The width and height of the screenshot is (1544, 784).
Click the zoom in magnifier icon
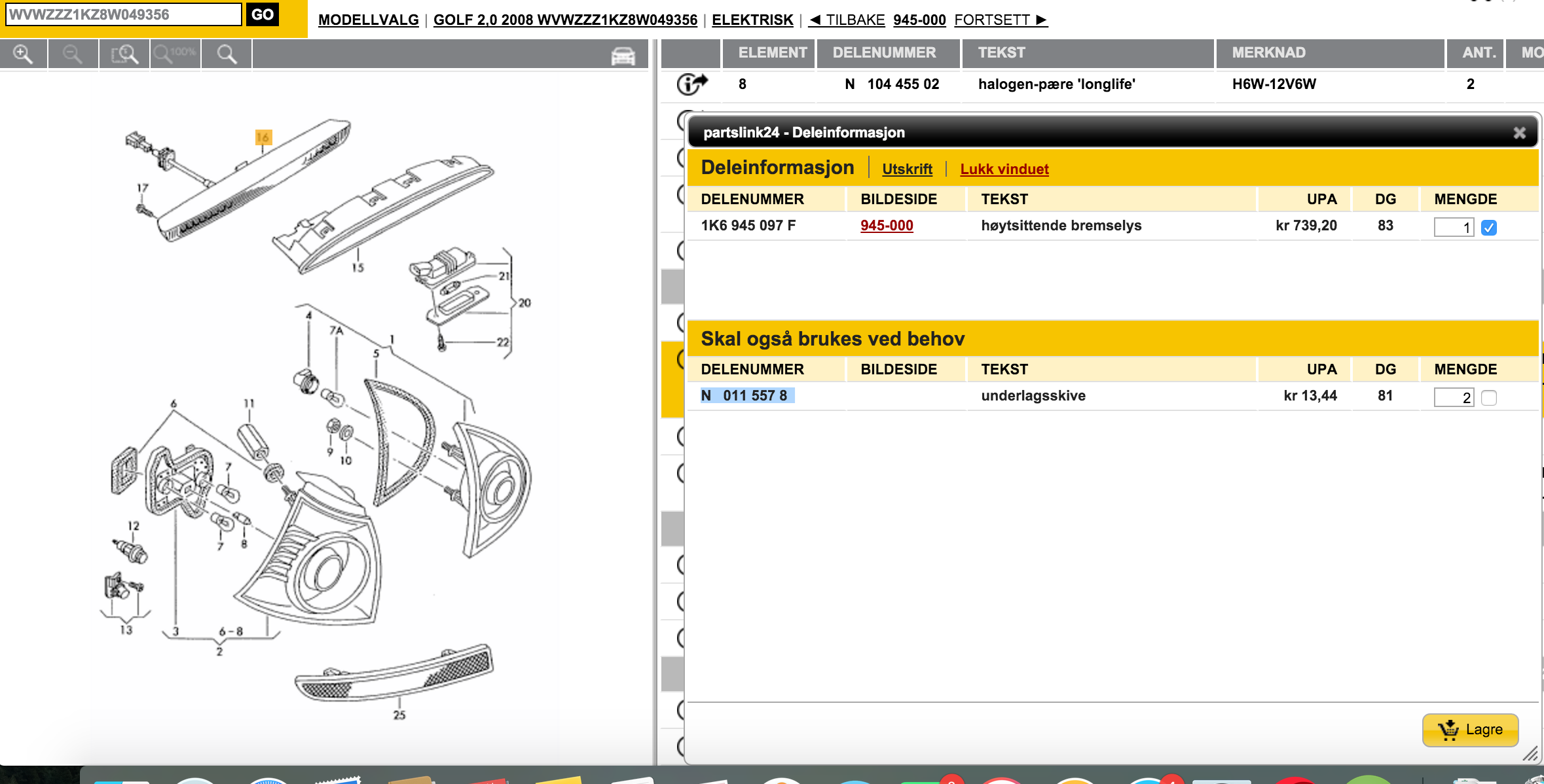point(23,54)
